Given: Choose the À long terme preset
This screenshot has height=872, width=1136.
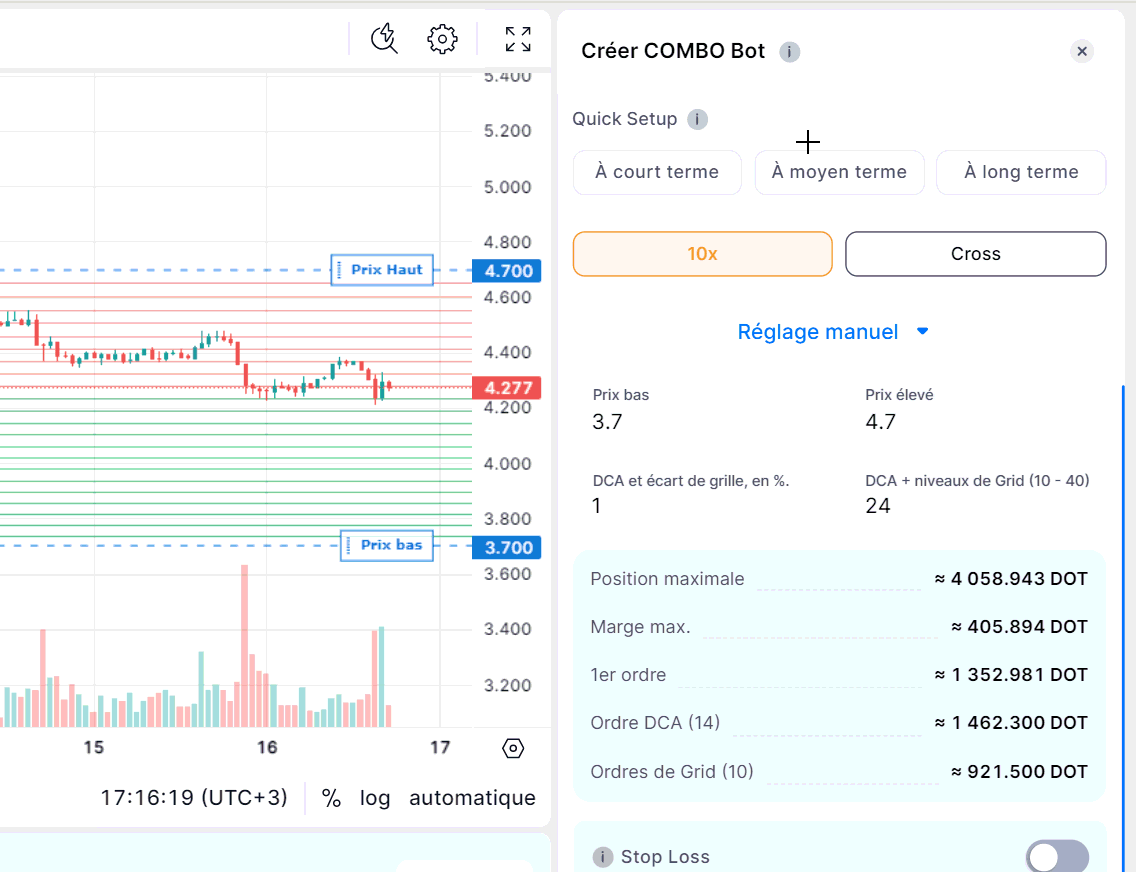Looking at the screenshot, I should (x=1021, y=172).
